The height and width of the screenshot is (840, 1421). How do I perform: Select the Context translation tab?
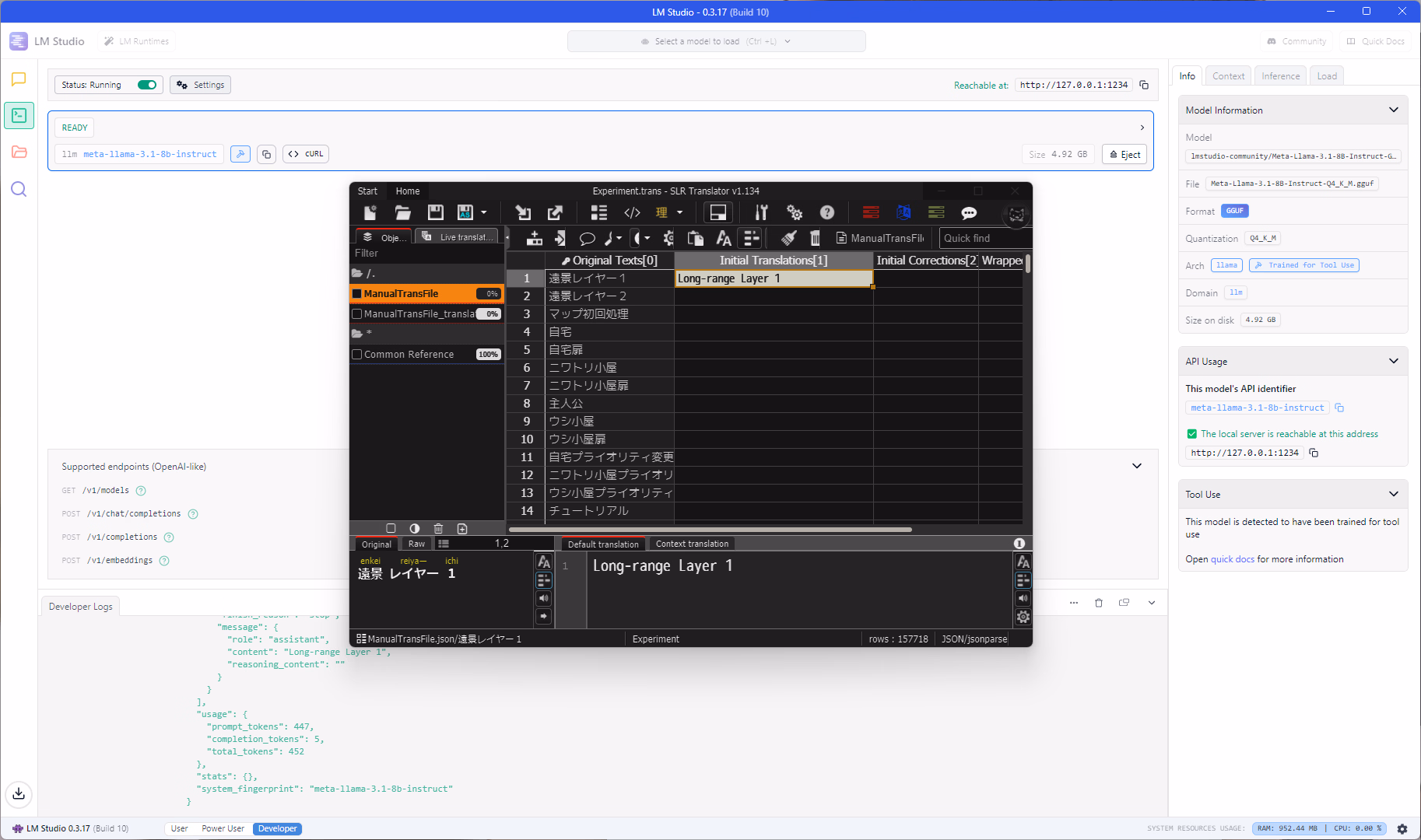pos(692,544)
